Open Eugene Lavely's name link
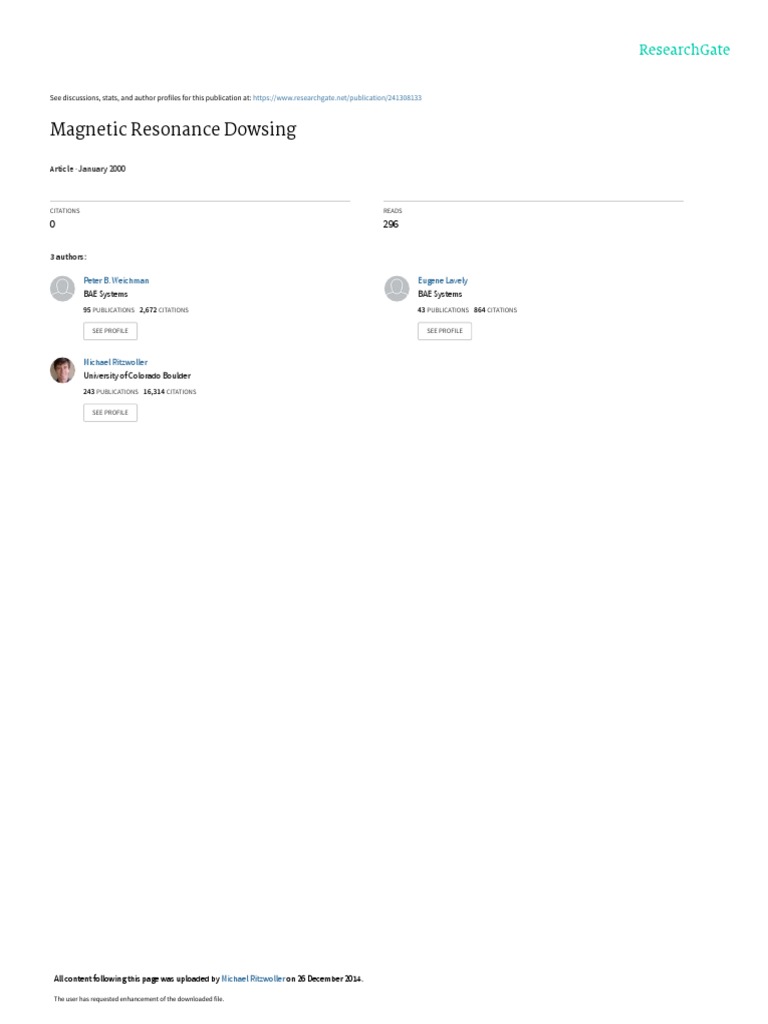 coord(443,280)
